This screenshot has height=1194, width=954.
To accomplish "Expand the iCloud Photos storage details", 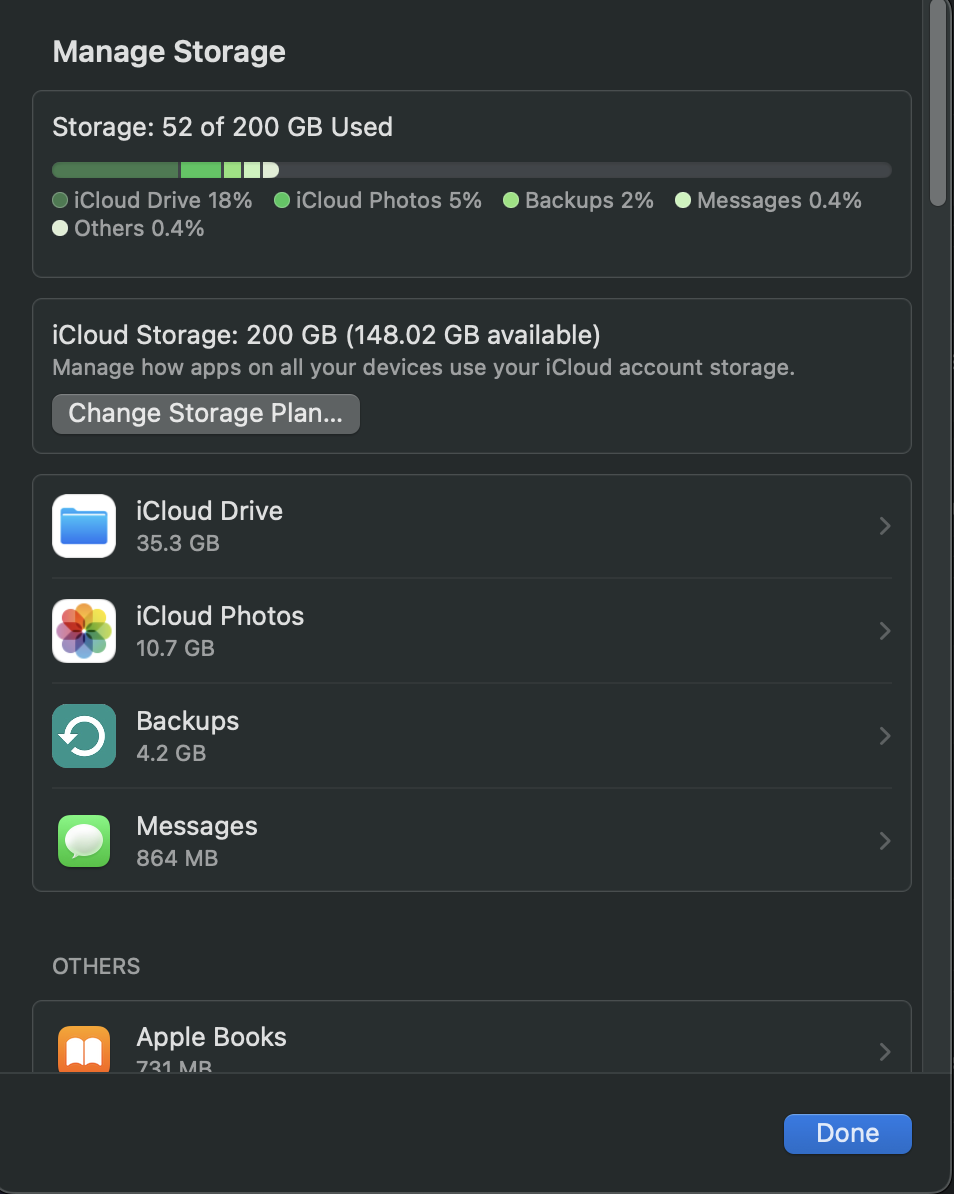I will click(884, 630).
